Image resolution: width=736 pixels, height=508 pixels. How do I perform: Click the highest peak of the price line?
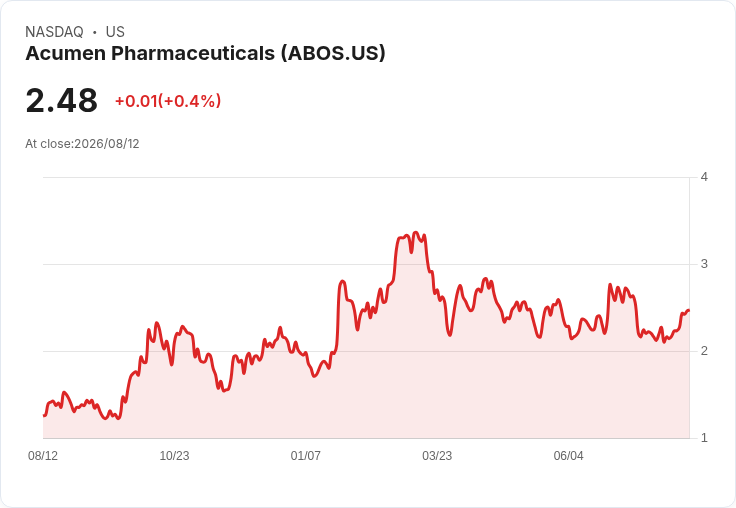point(415,232)
